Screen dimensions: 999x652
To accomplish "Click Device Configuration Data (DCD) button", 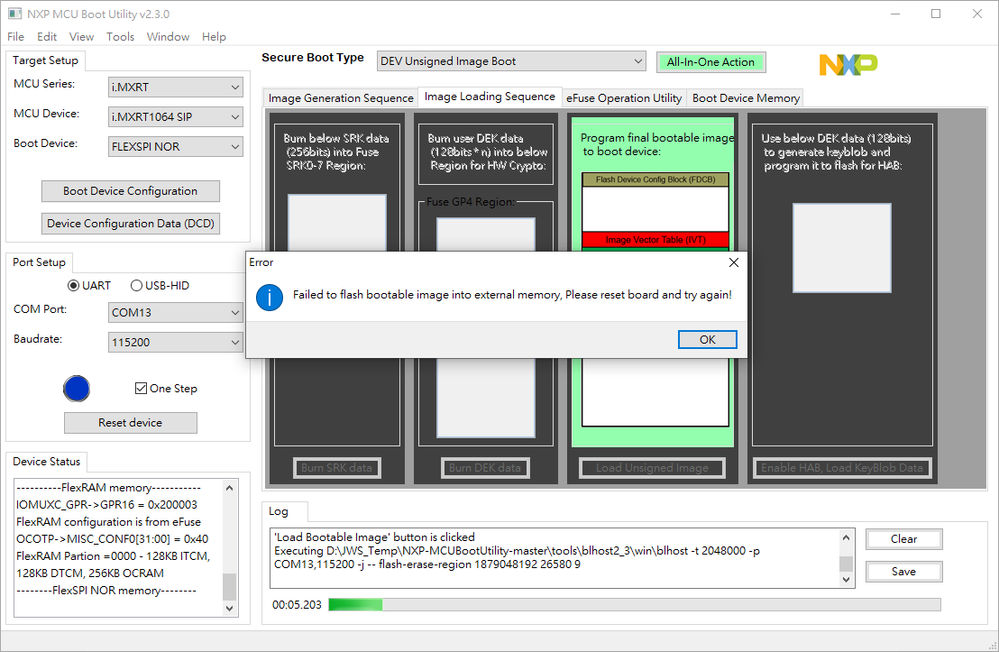I will click(130, 224).
